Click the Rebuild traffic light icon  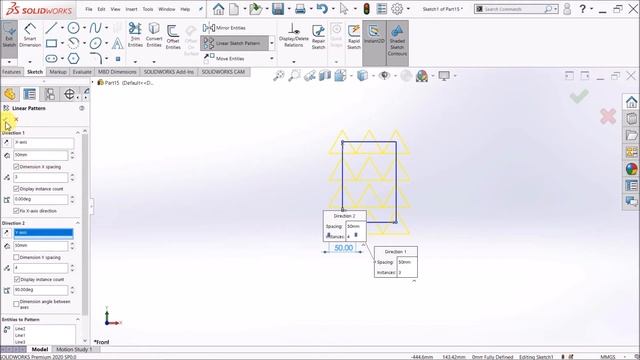(367, 9)
